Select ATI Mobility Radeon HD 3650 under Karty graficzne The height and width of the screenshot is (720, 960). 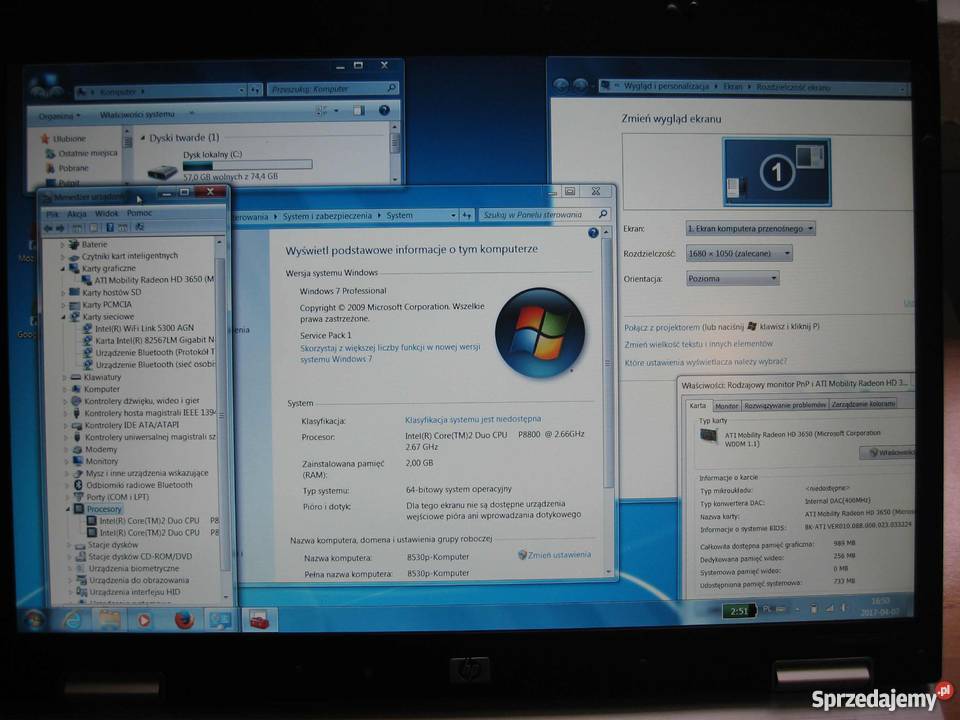150,280
